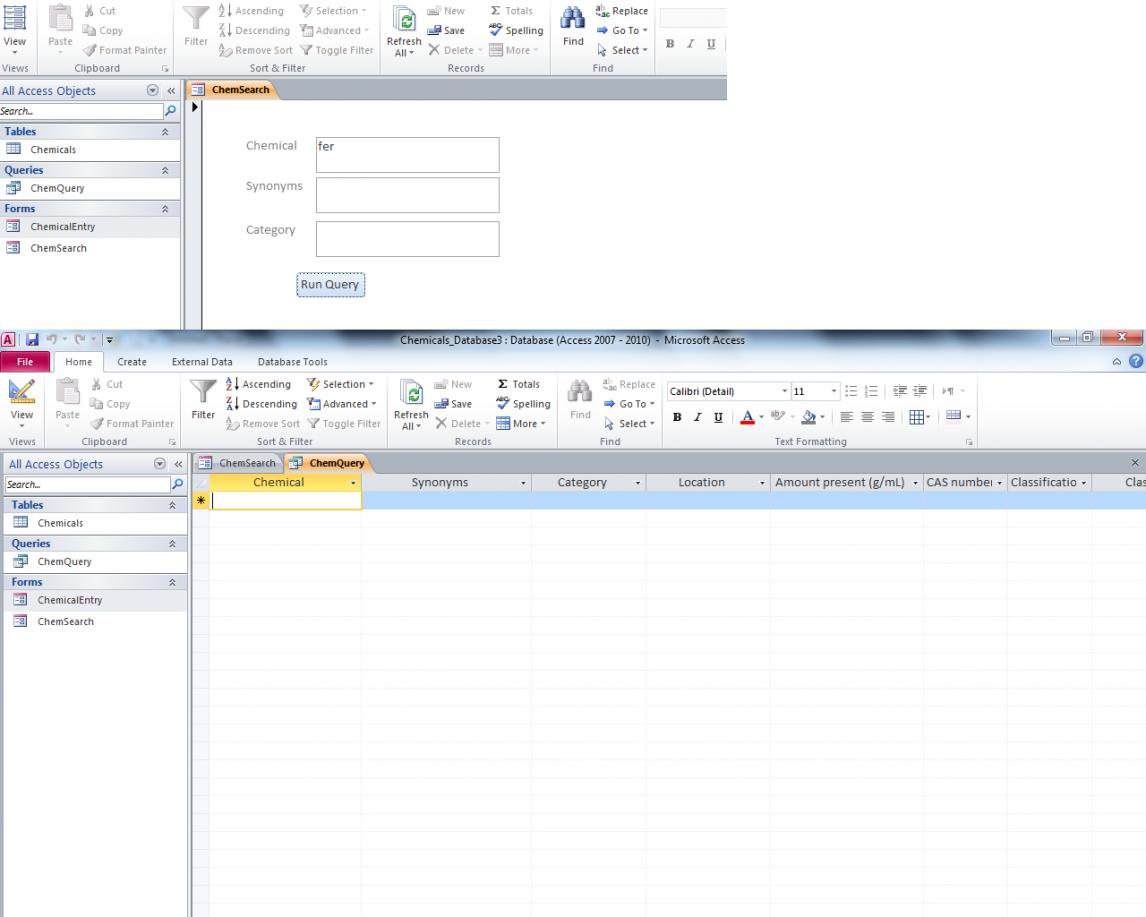Open Text Formatting dialog launcher

[x=969, y=442]
